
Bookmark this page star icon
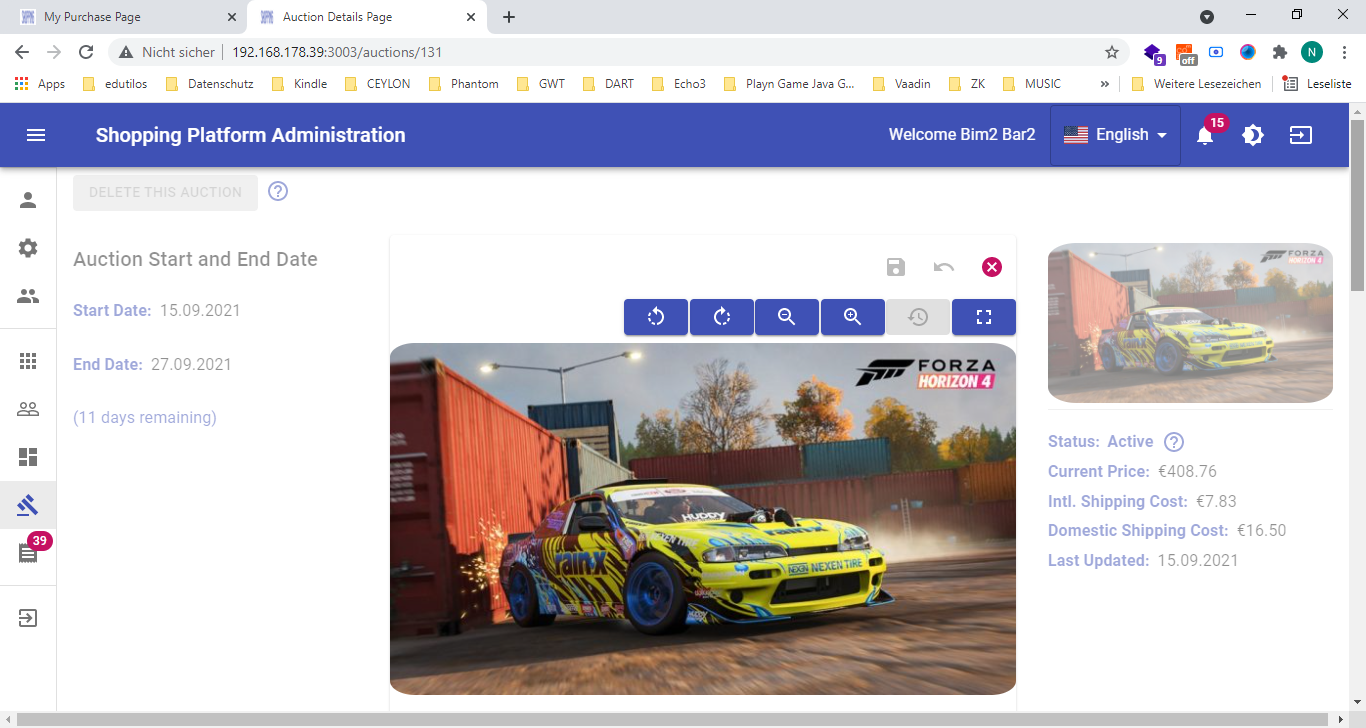pyautogui.click(x=1112, y=52)
